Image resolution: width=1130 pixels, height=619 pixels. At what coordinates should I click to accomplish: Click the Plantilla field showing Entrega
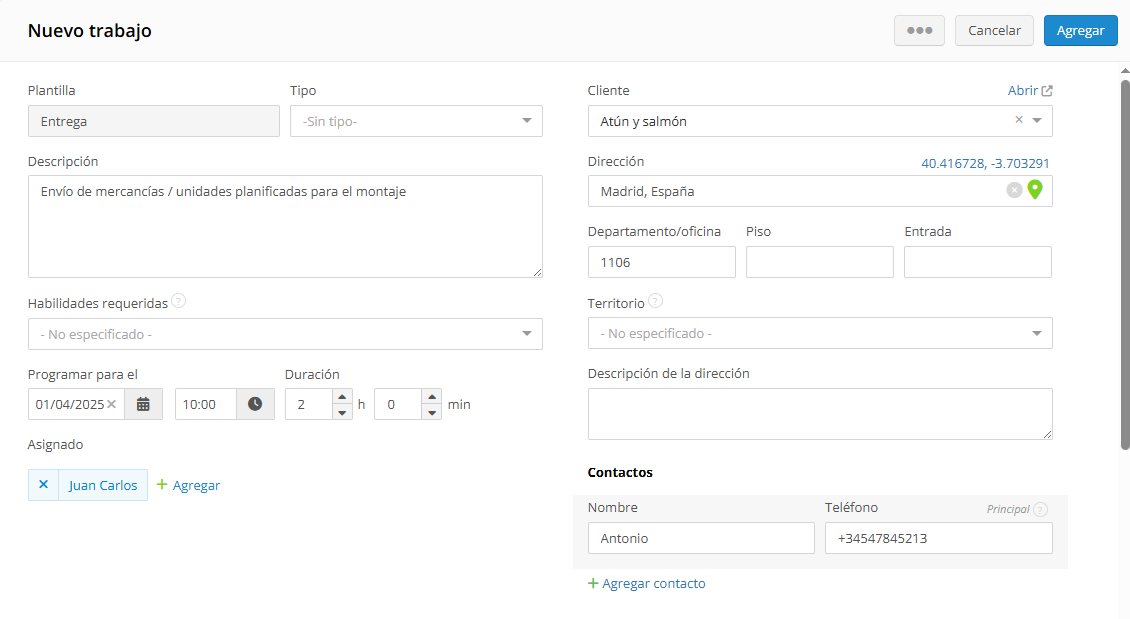[154, 121]
